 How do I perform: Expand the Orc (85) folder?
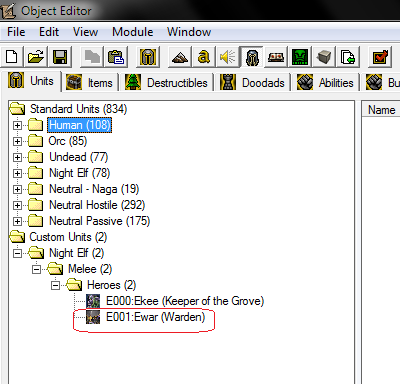(17, 141)
